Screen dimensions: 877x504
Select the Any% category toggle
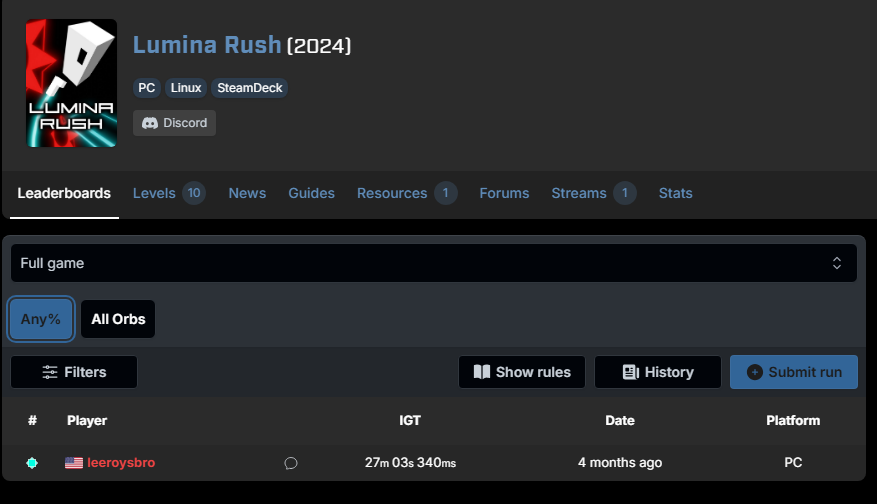coord(41,319)
